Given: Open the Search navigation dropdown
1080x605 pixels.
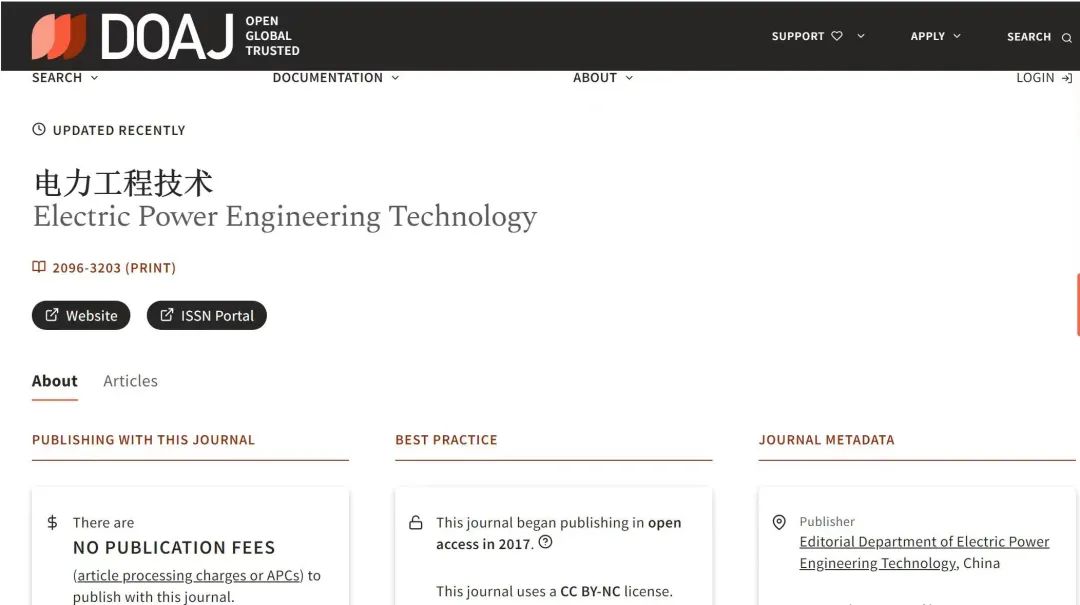Looking at the screenshot, I should [65, 78].
